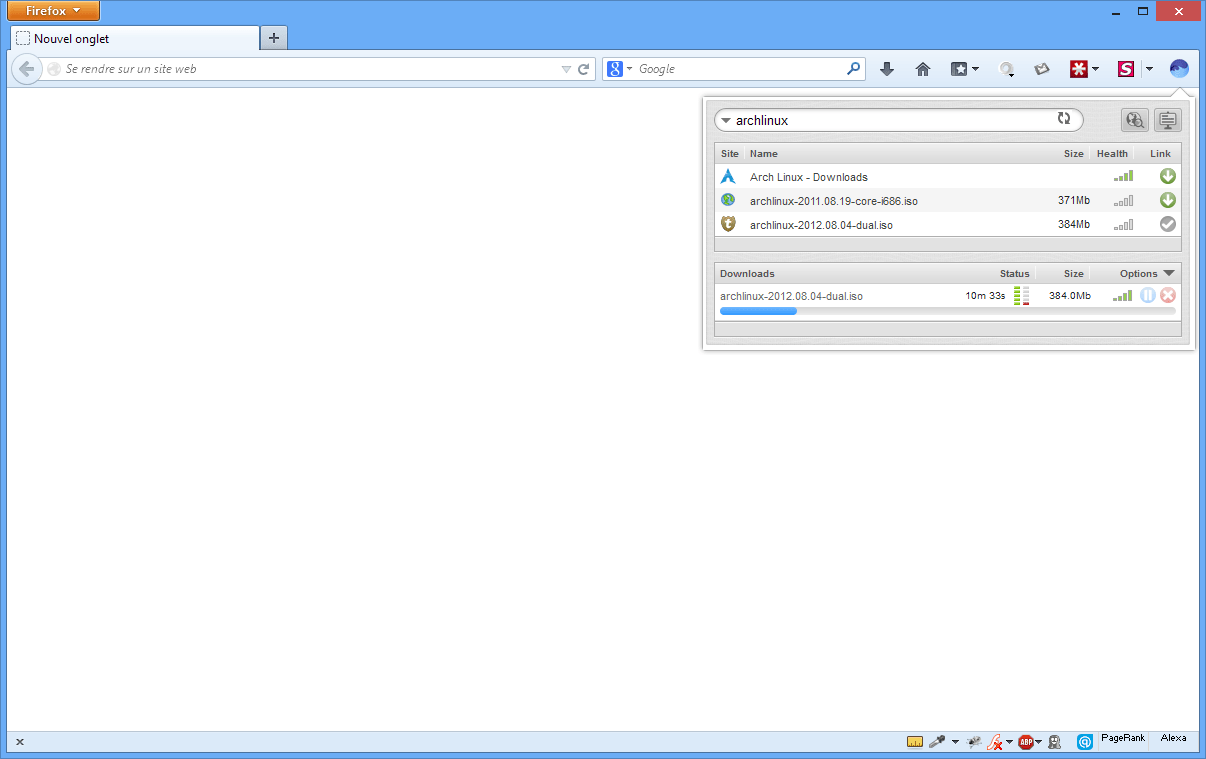Click the monitor view button in panel
1206x759 pixels.
[1167, 120]
